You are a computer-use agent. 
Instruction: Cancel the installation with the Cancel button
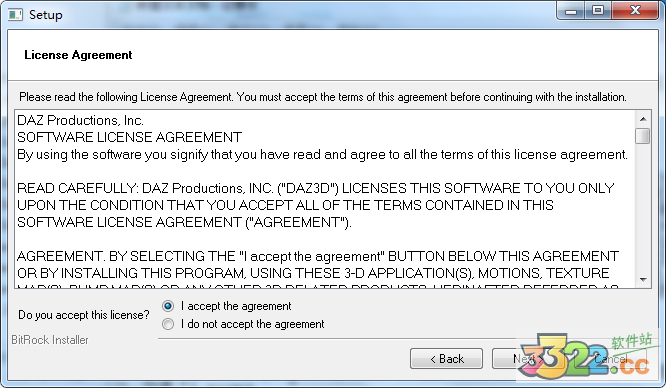coord(610,359)
